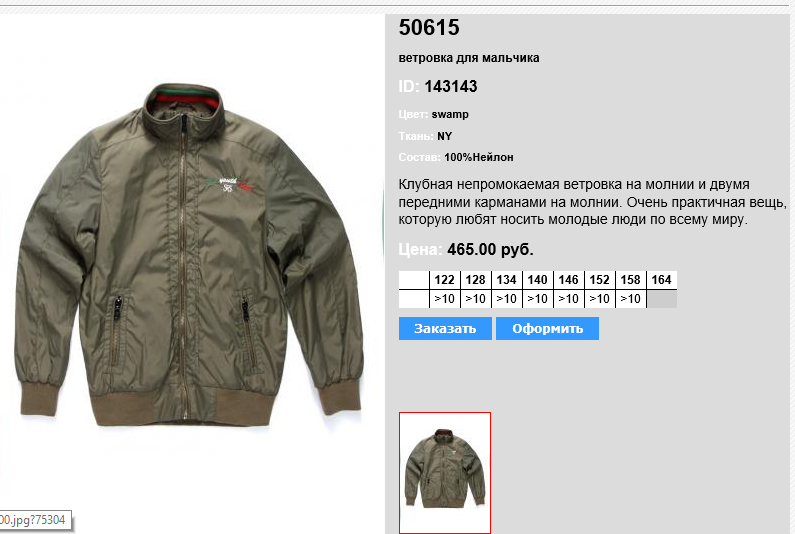Select the jacket thumbnail with red border
This screenshot has width=795, height=534.
pos(445,473)
